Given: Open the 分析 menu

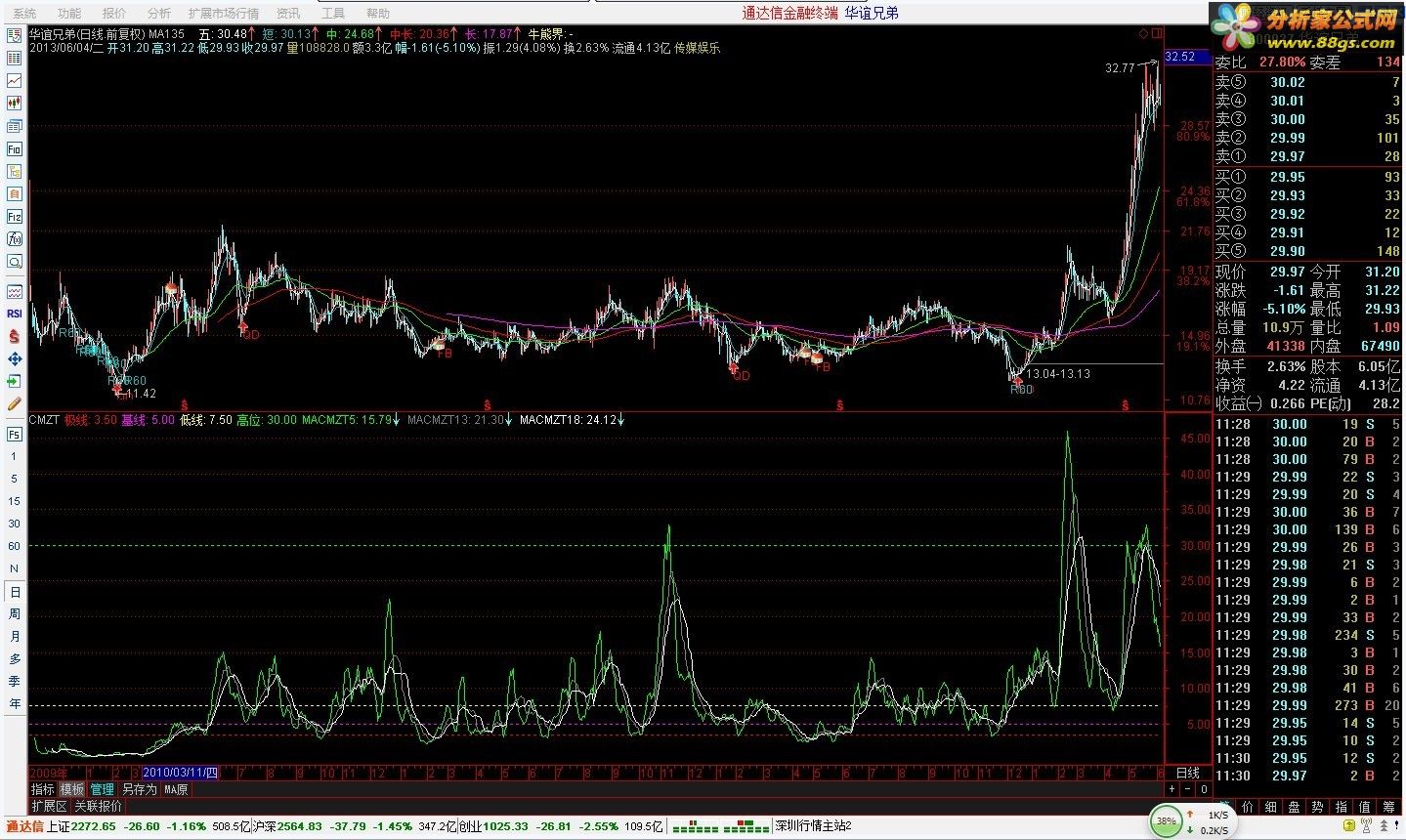Looking at the screenshot, I should (x=159, y=14).
